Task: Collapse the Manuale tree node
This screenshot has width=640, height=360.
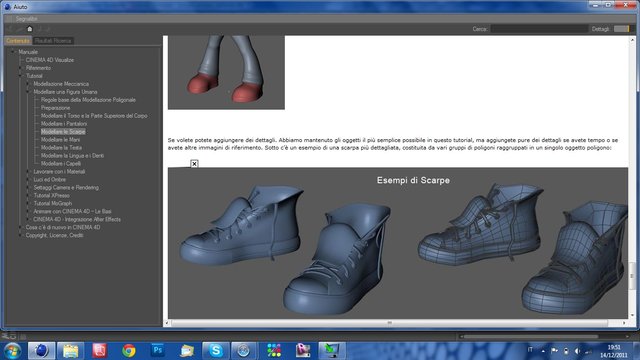Action: [13, 52]
